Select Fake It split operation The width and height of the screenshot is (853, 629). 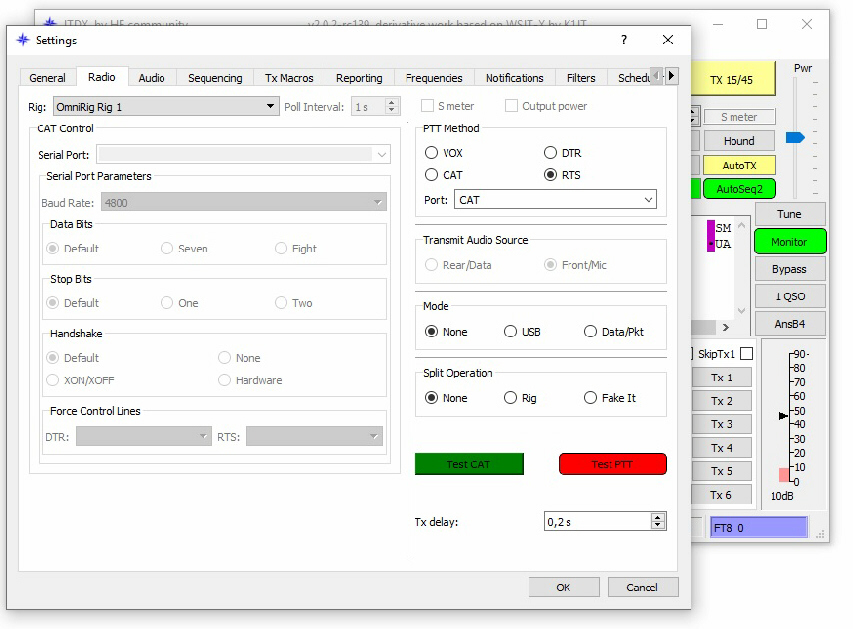pyautogui.click(x=590, y=398)
